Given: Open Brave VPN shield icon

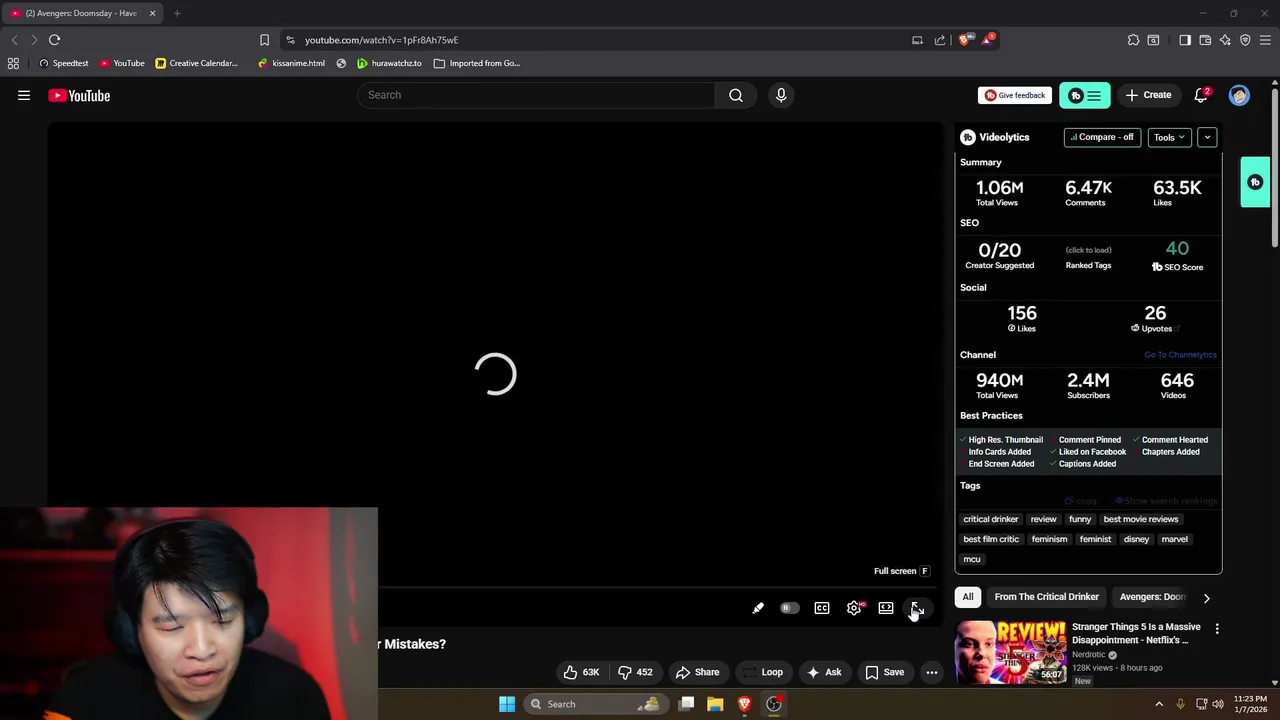Looking at the screenshot, I should point(1245,40).
